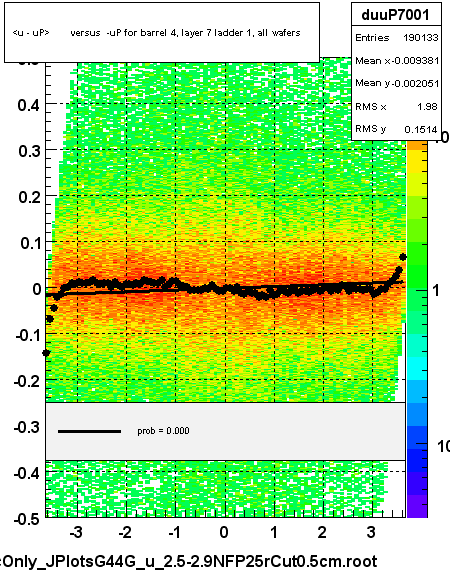
Task: Click the y-axis label -0.1
Action: pos(28,335)
